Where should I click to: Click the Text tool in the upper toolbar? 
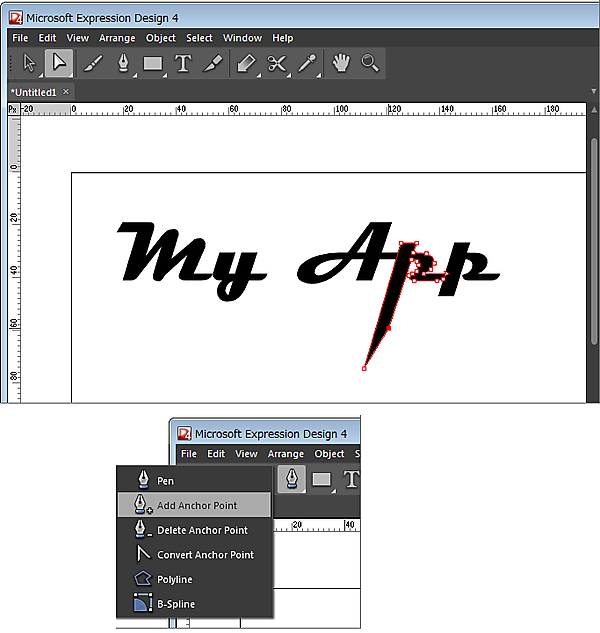pos(183,63)
